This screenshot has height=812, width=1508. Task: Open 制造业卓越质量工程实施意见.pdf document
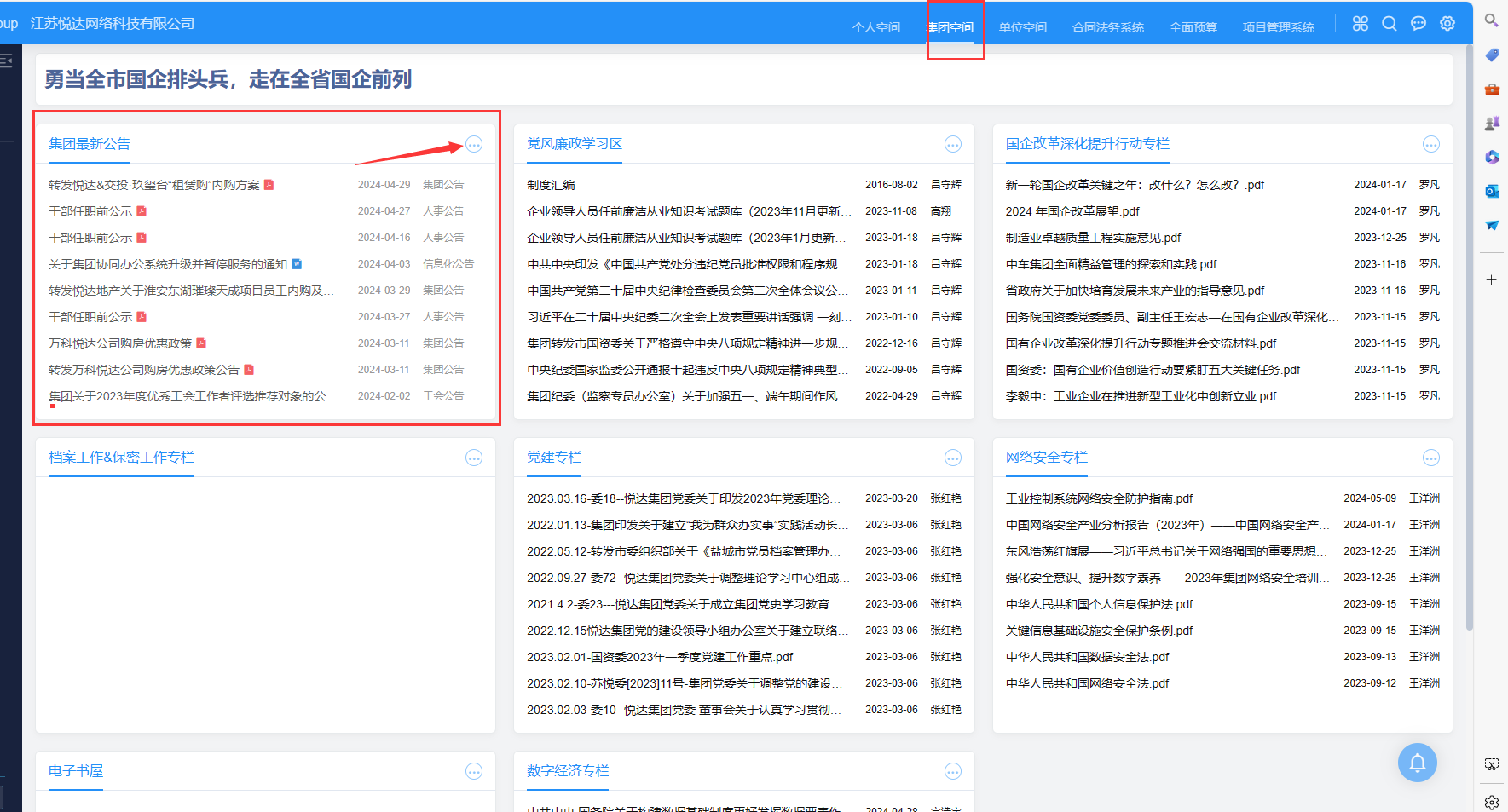(x=1093, y=238)
